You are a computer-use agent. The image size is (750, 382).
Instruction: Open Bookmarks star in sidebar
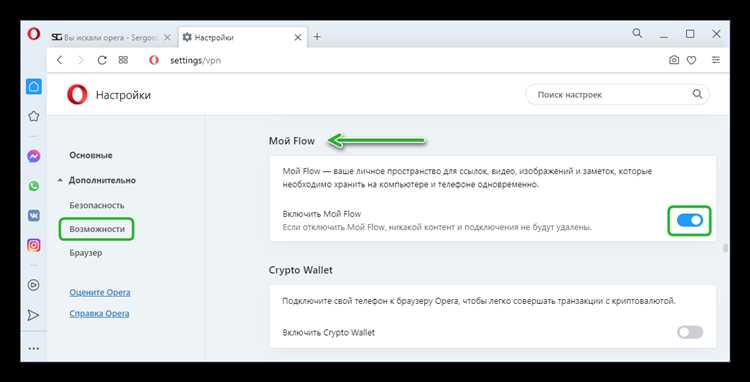pyautogui.click(x=33, y=116)
